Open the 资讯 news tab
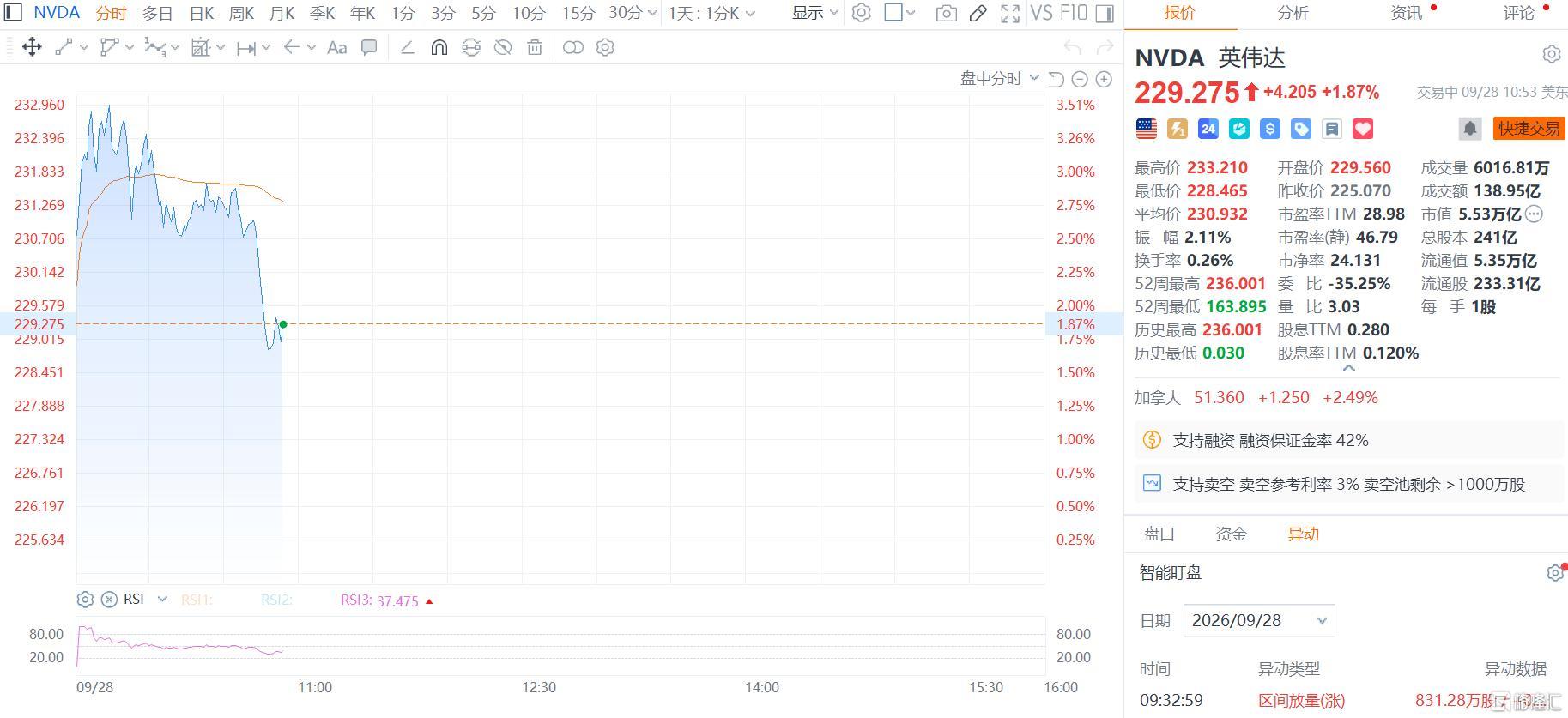1568x718 pixels. (1406, 13)
